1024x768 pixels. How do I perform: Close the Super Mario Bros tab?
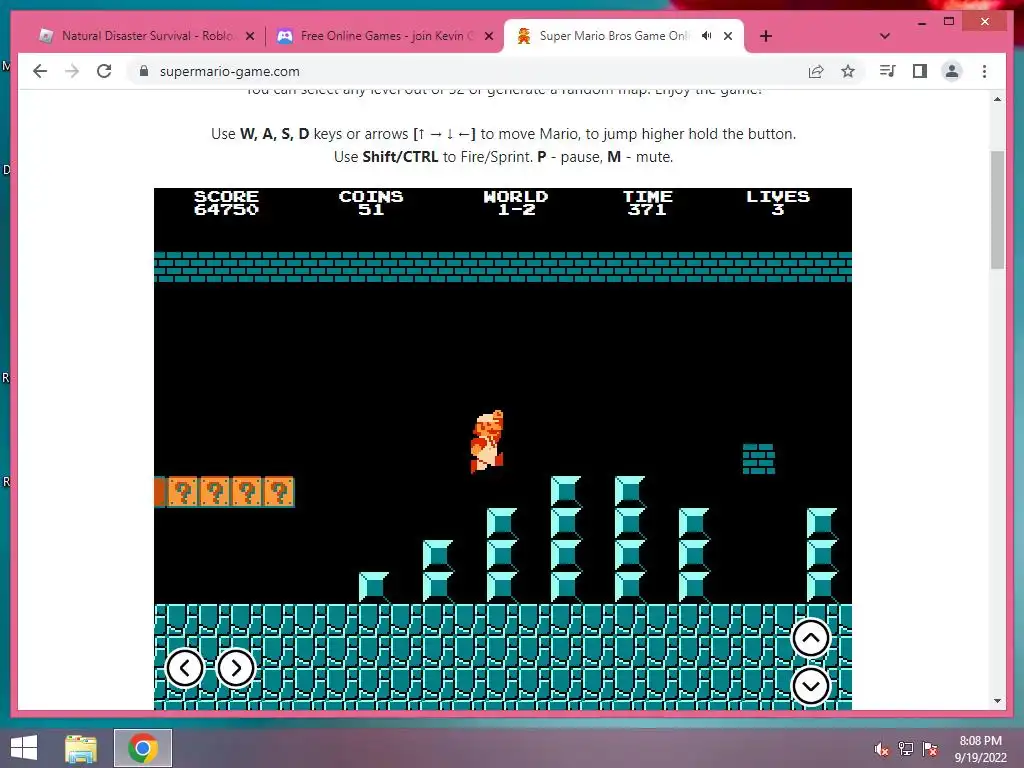pyautogui.click(x=728, y=36)
